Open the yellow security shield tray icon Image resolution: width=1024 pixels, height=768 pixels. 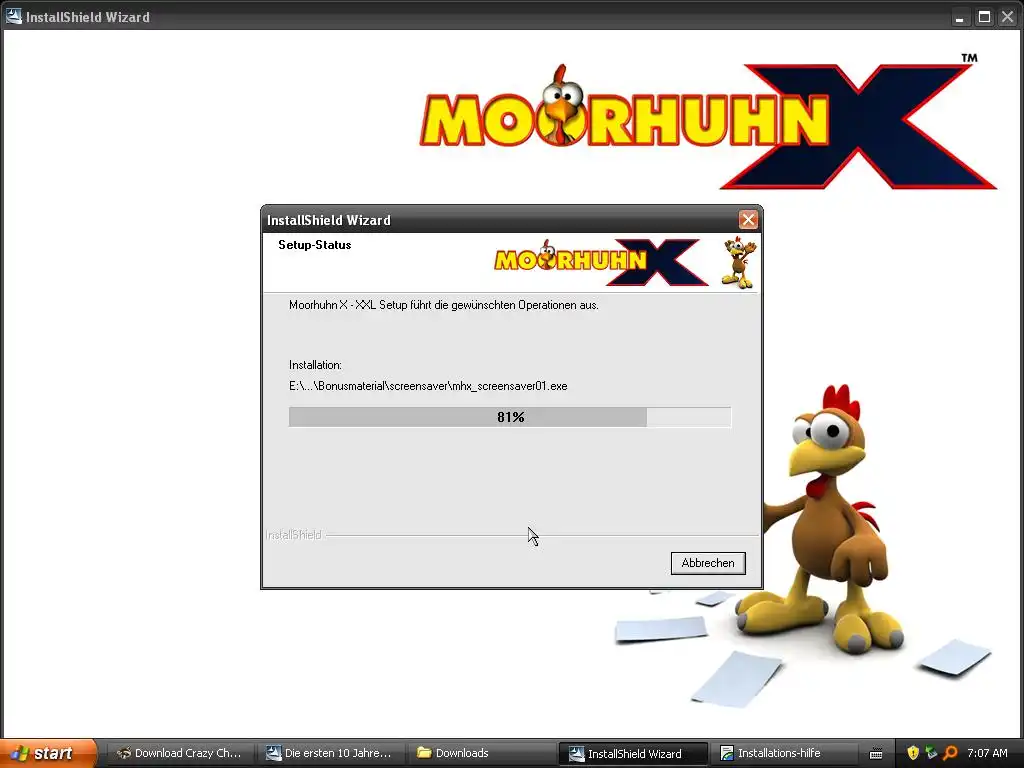[913, 753]
